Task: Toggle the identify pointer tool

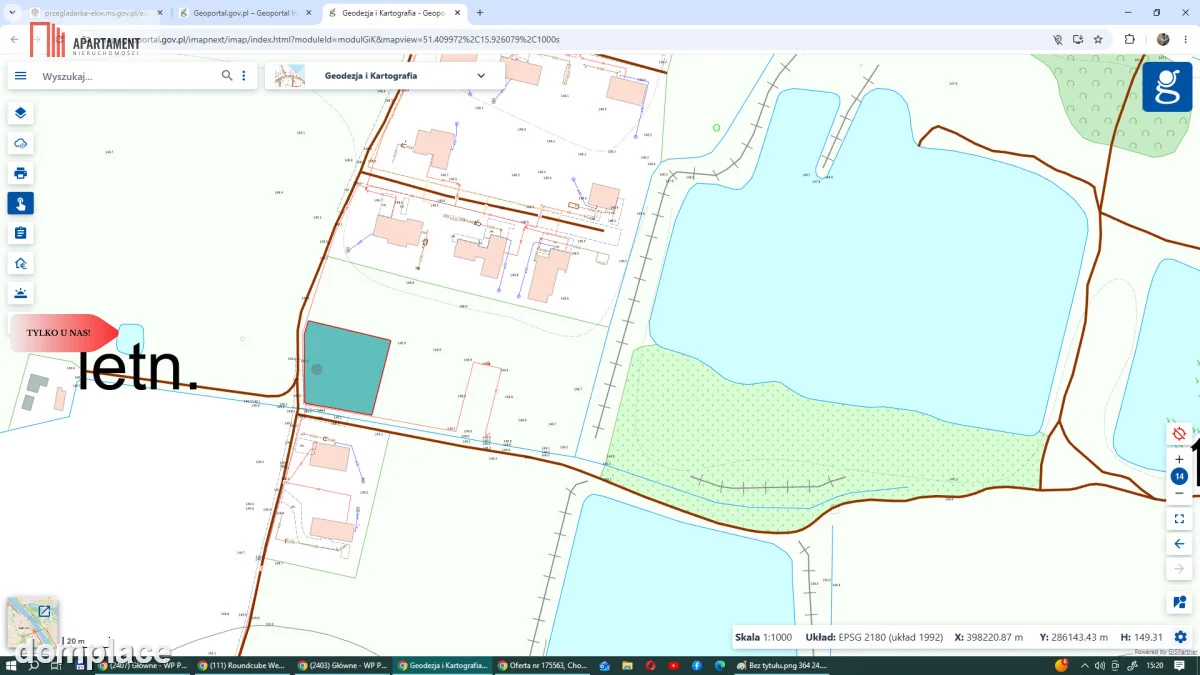Action: [x=20, y=203]
